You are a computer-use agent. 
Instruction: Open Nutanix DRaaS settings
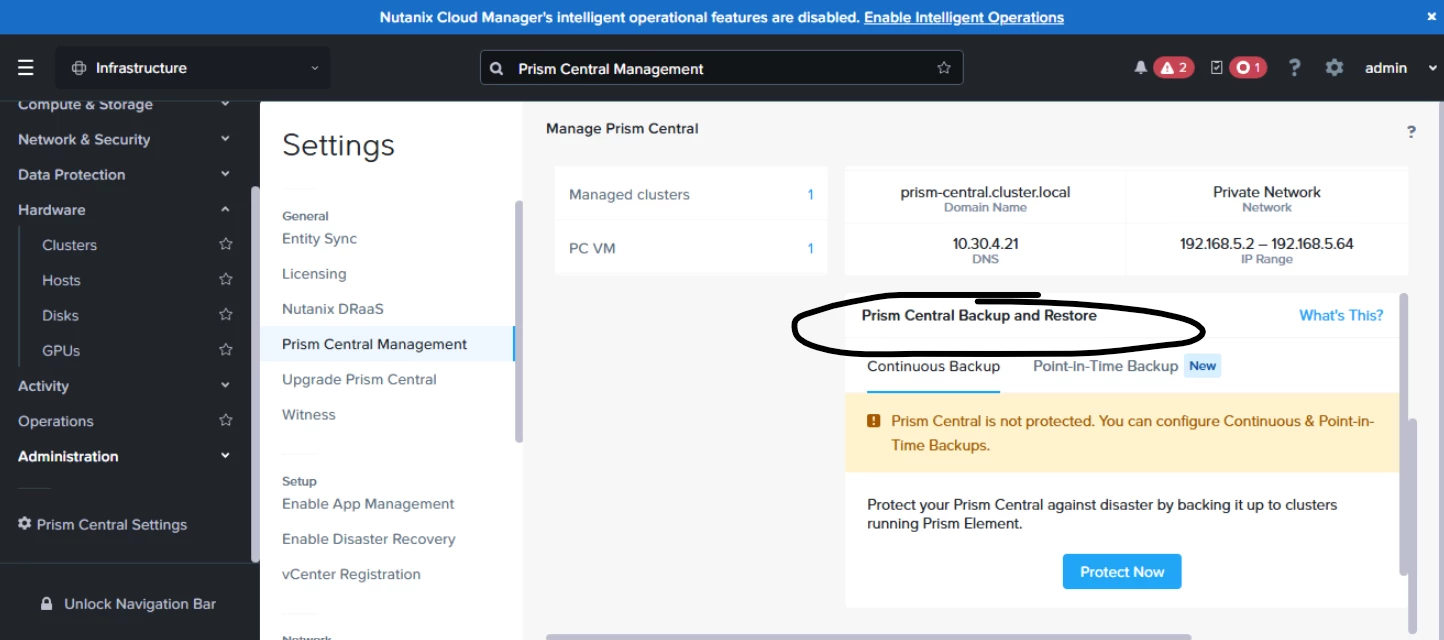pyautogui.click(x=333, y=309)
